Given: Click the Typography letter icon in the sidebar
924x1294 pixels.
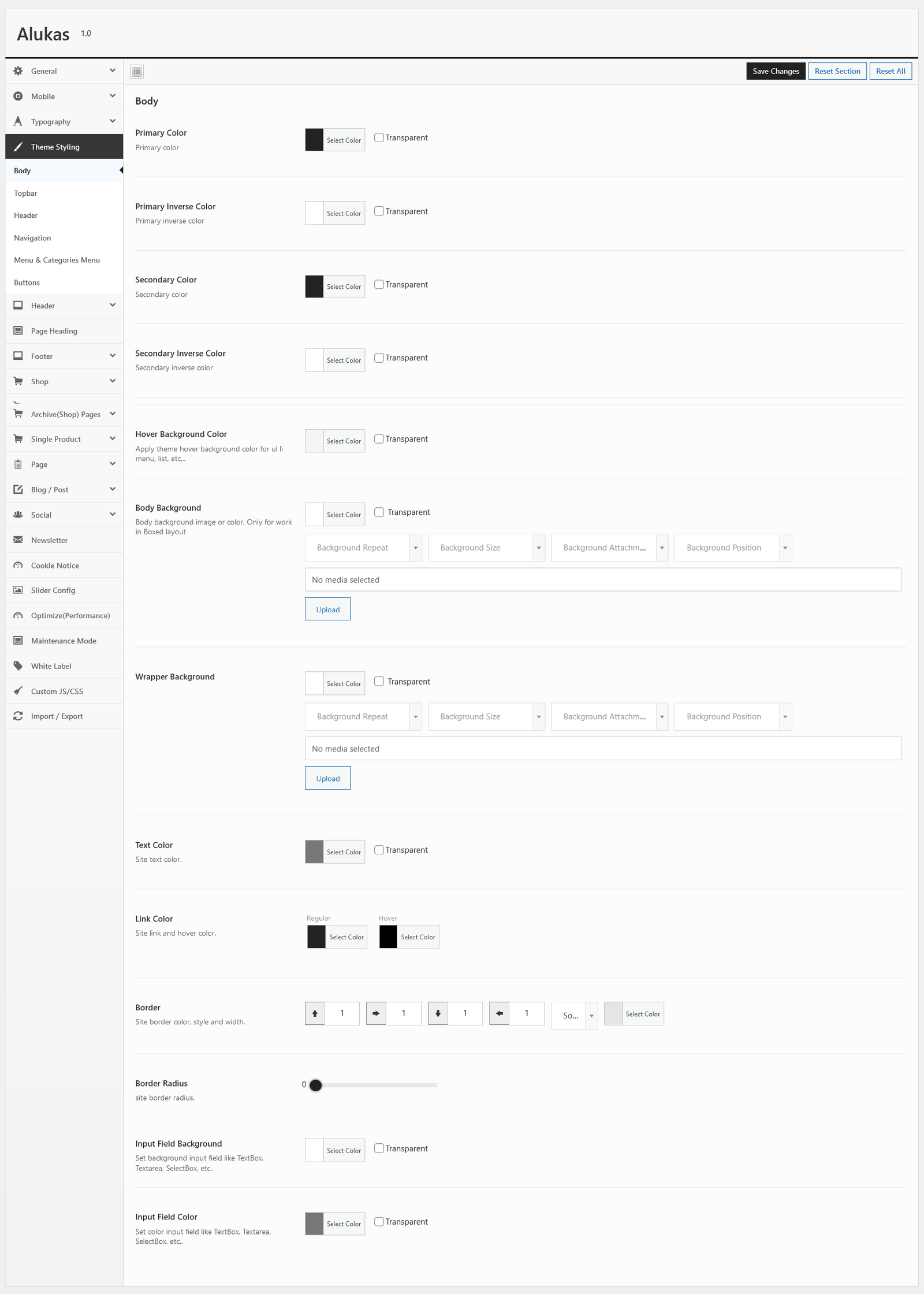Looking at the screenshot, I should point(18,121).
